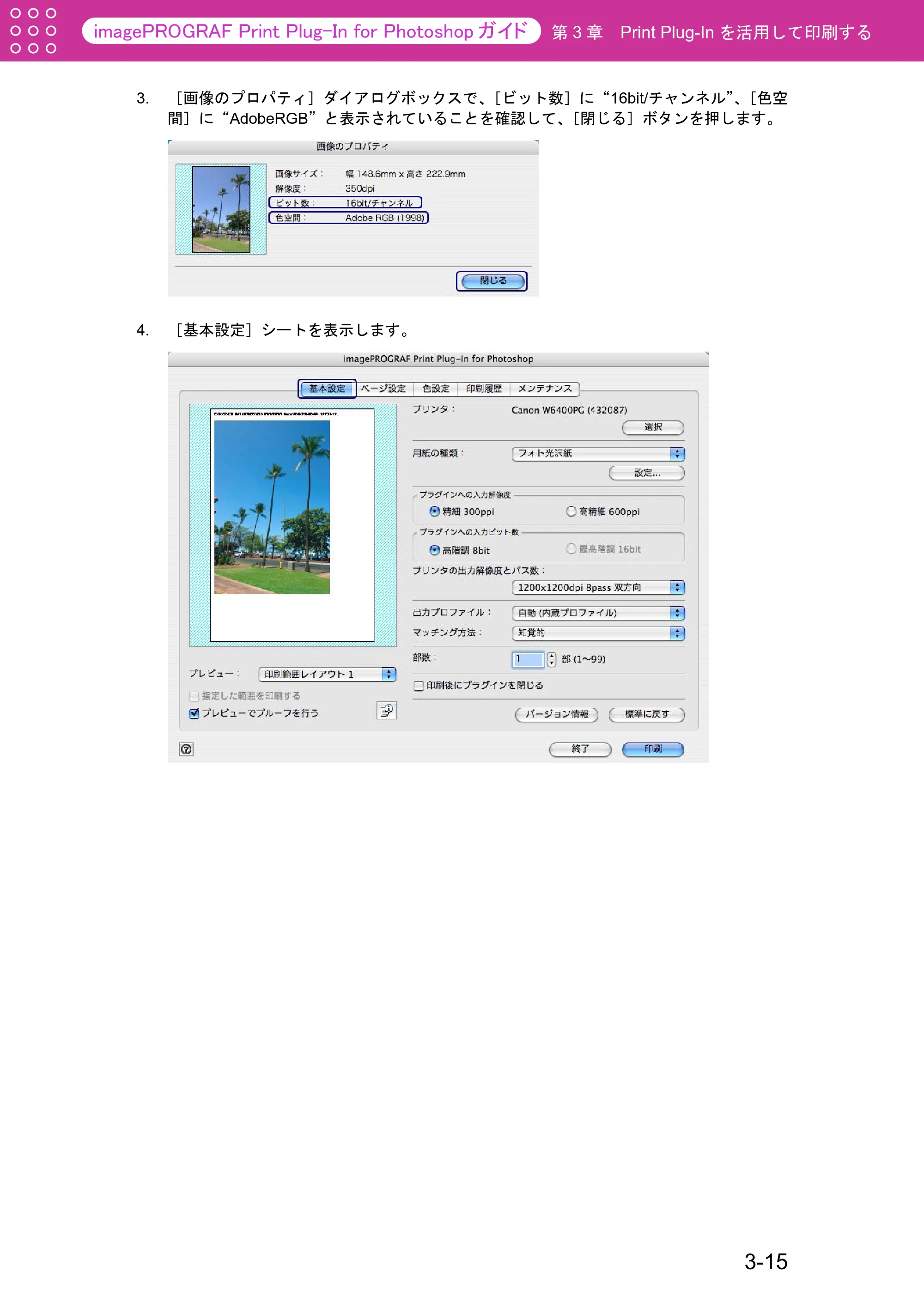The width and height of the screenshot is (924, 1308).
Task: Click the Adobe RGB (1998) value text
Action: 385,218
